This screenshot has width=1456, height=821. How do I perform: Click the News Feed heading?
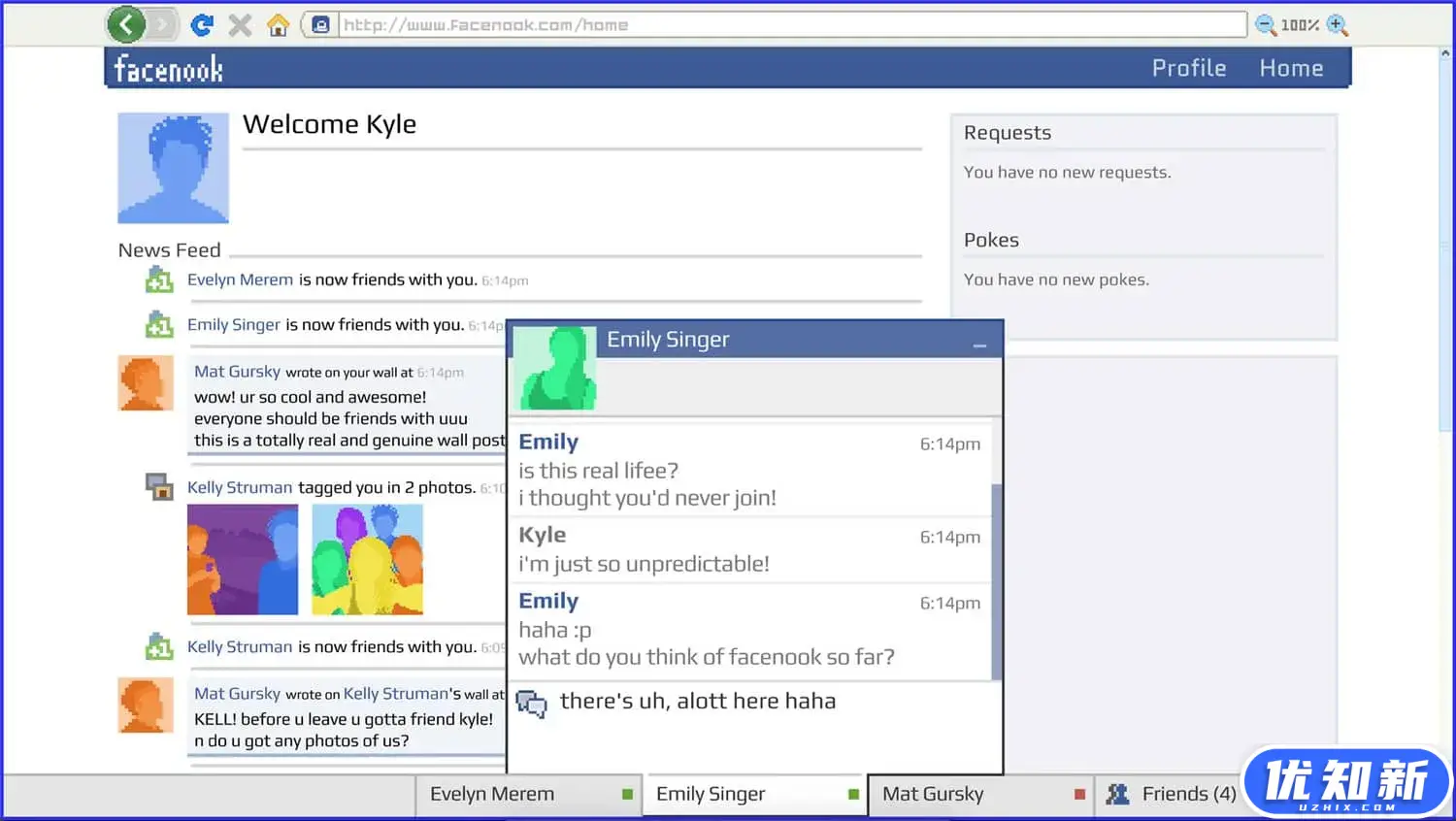tap(170, 250)
